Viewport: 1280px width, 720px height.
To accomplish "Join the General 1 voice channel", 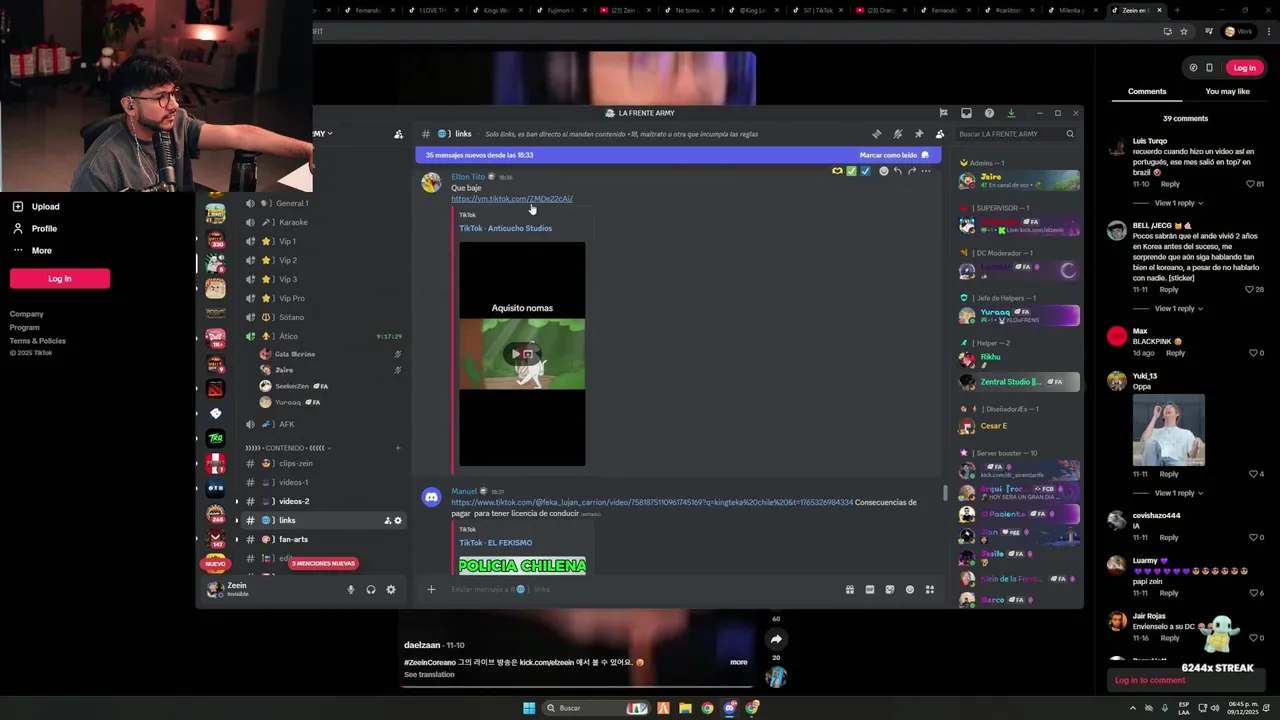I will tap(326, 203).
